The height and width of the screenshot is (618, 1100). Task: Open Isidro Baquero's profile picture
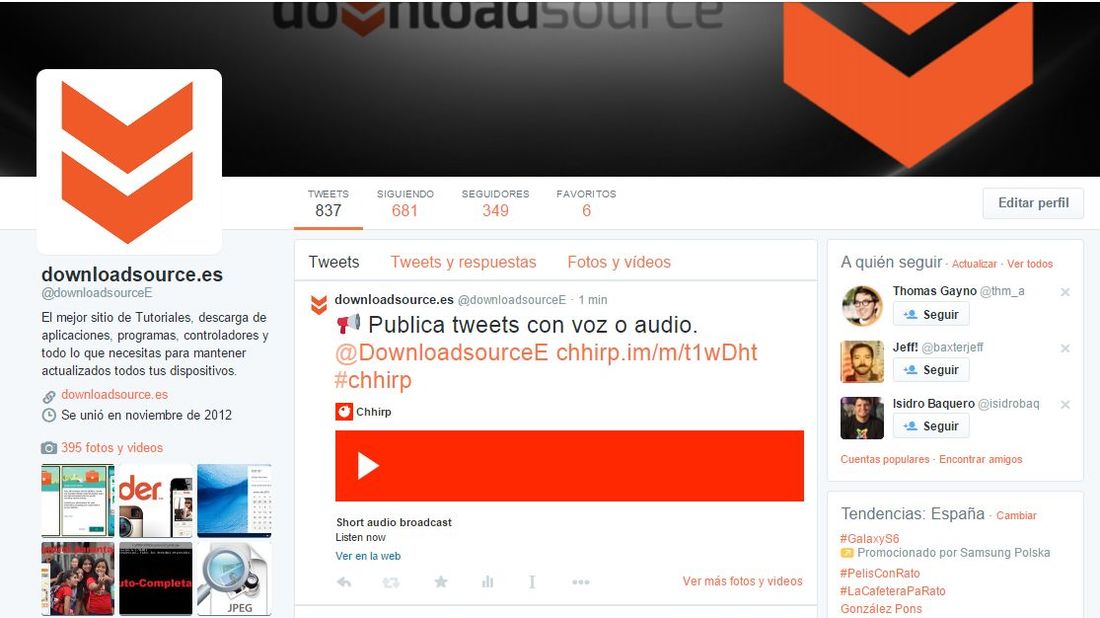tap(862, 418)
